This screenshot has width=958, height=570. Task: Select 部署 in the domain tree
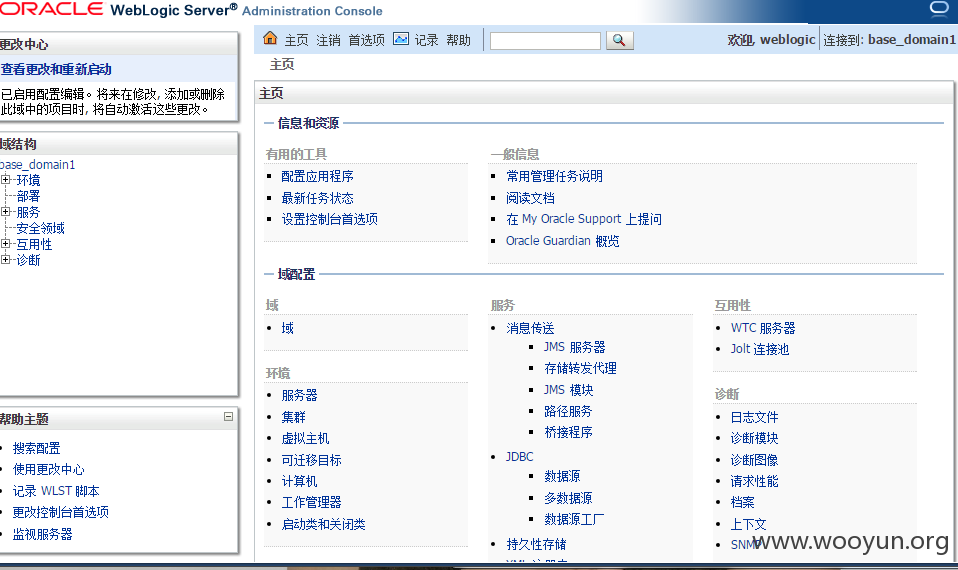click(x=28, y=196)
